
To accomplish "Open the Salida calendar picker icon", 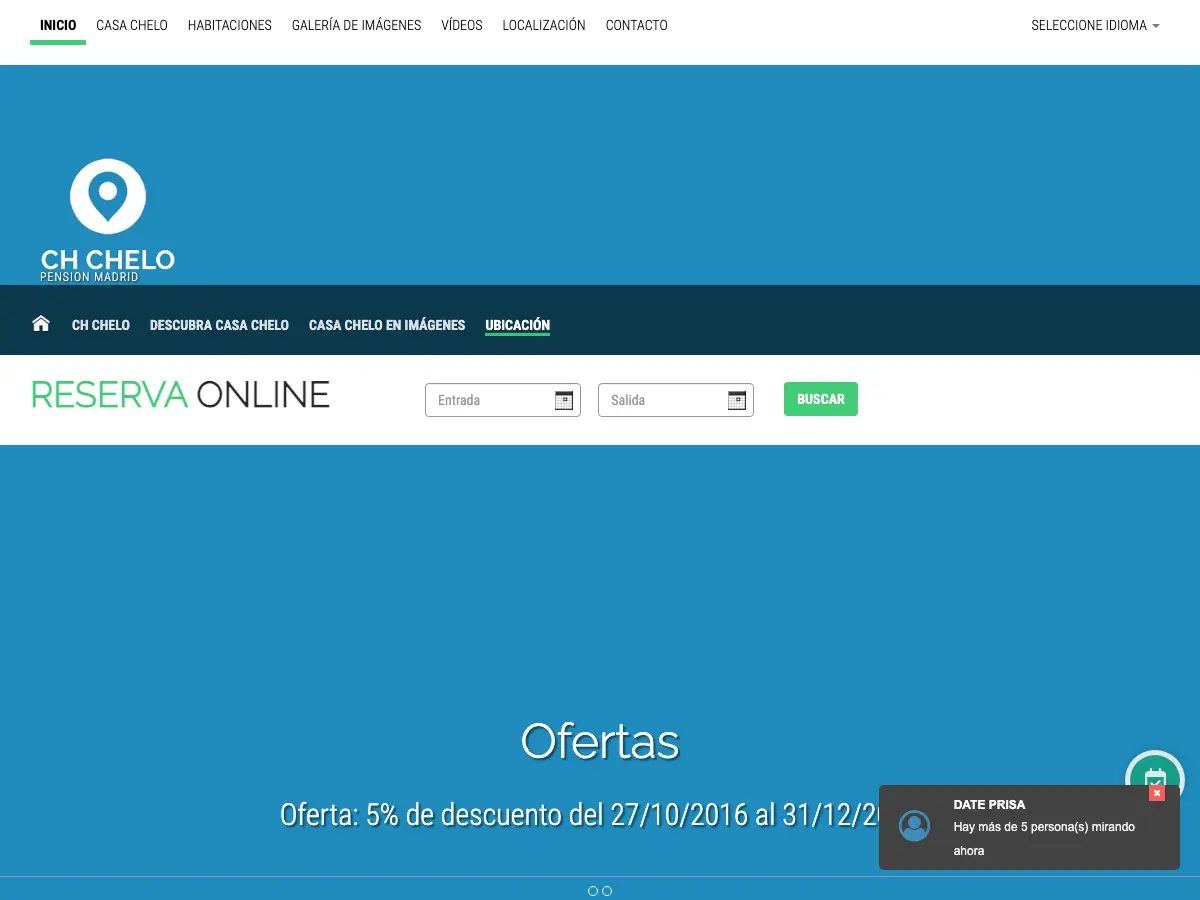I will point(737,400).
